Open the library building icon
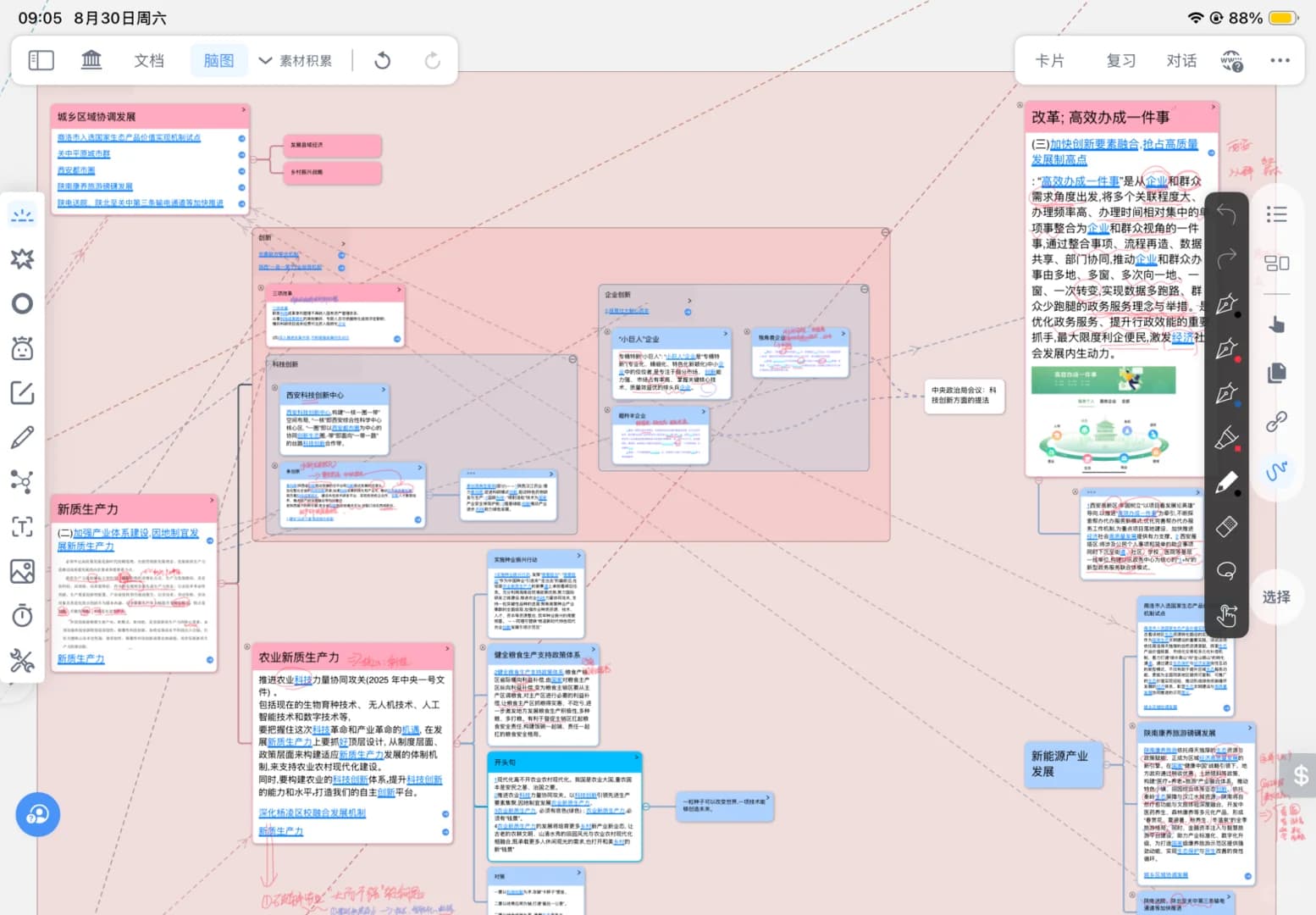 pyautogui.click(x=91, y=60)
